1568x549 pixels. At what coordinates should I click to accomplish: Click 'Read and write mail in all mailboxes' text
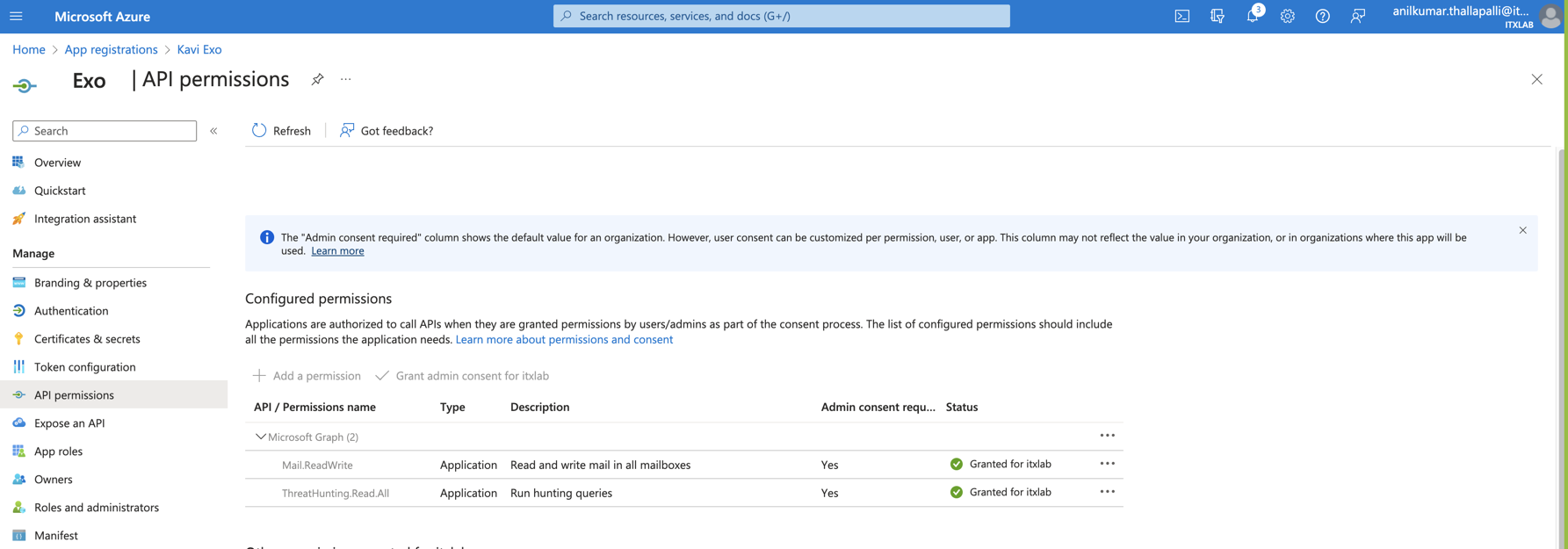[x=600, y=465]
